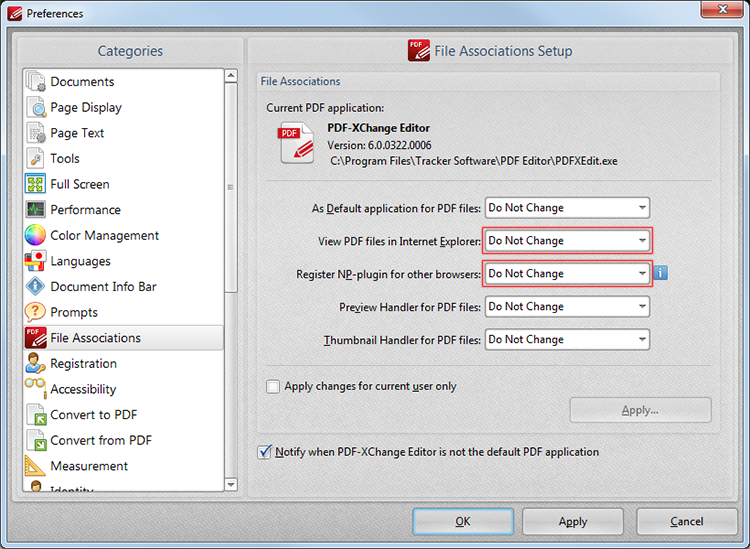Click the bottom Apply button
Viewport: 750px width, 549px height.
click(x=573, y=521)
